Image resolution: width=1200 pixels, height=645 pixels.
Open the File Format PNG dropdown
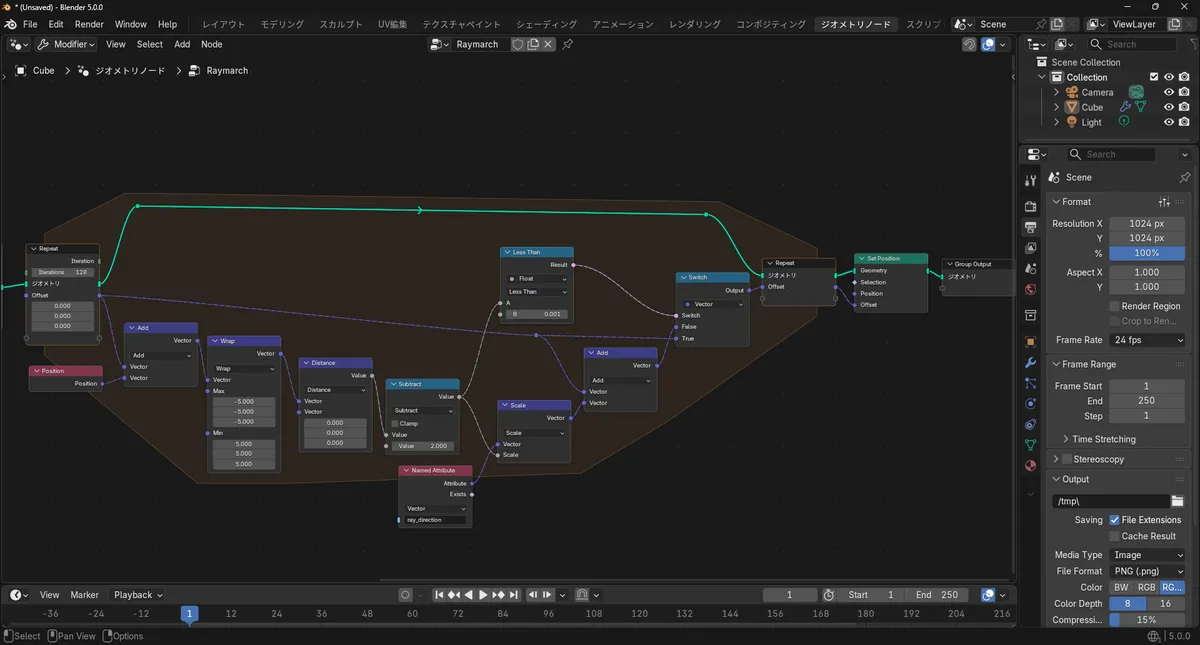click(x=1148, y=571)
